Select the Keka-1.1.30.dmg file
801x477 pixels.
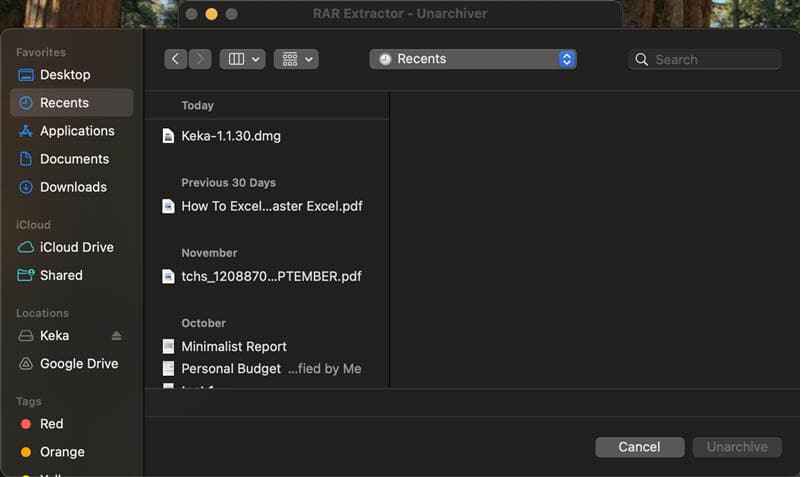pos(231,136)
